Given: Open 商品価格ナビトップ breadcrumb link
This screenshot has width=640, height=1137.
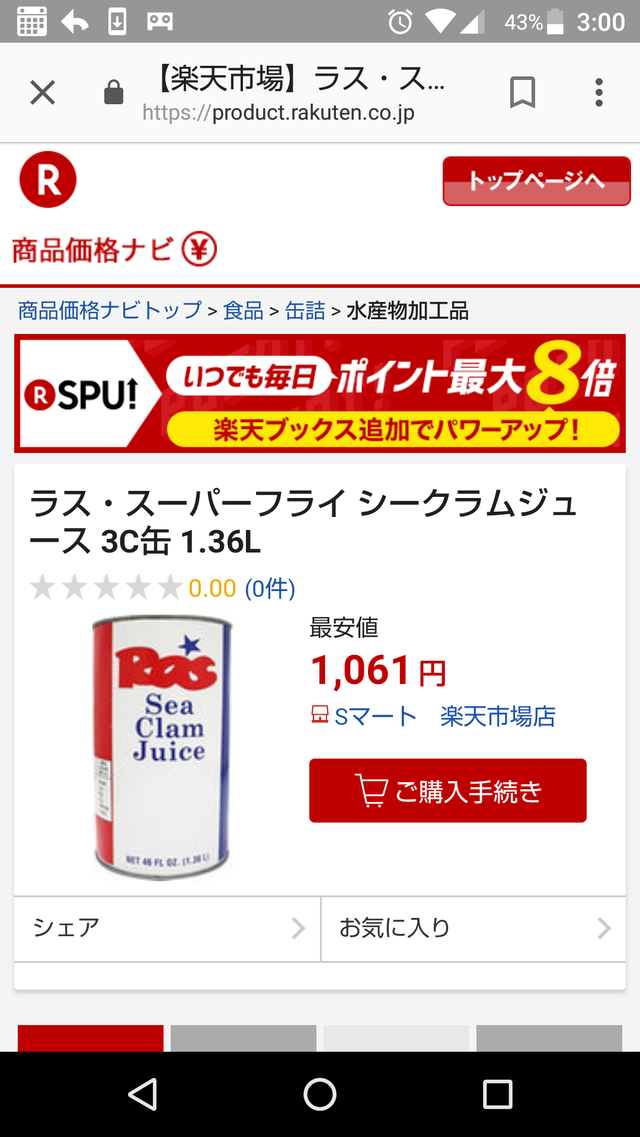Looking at the screenshot, I should 109,310.
